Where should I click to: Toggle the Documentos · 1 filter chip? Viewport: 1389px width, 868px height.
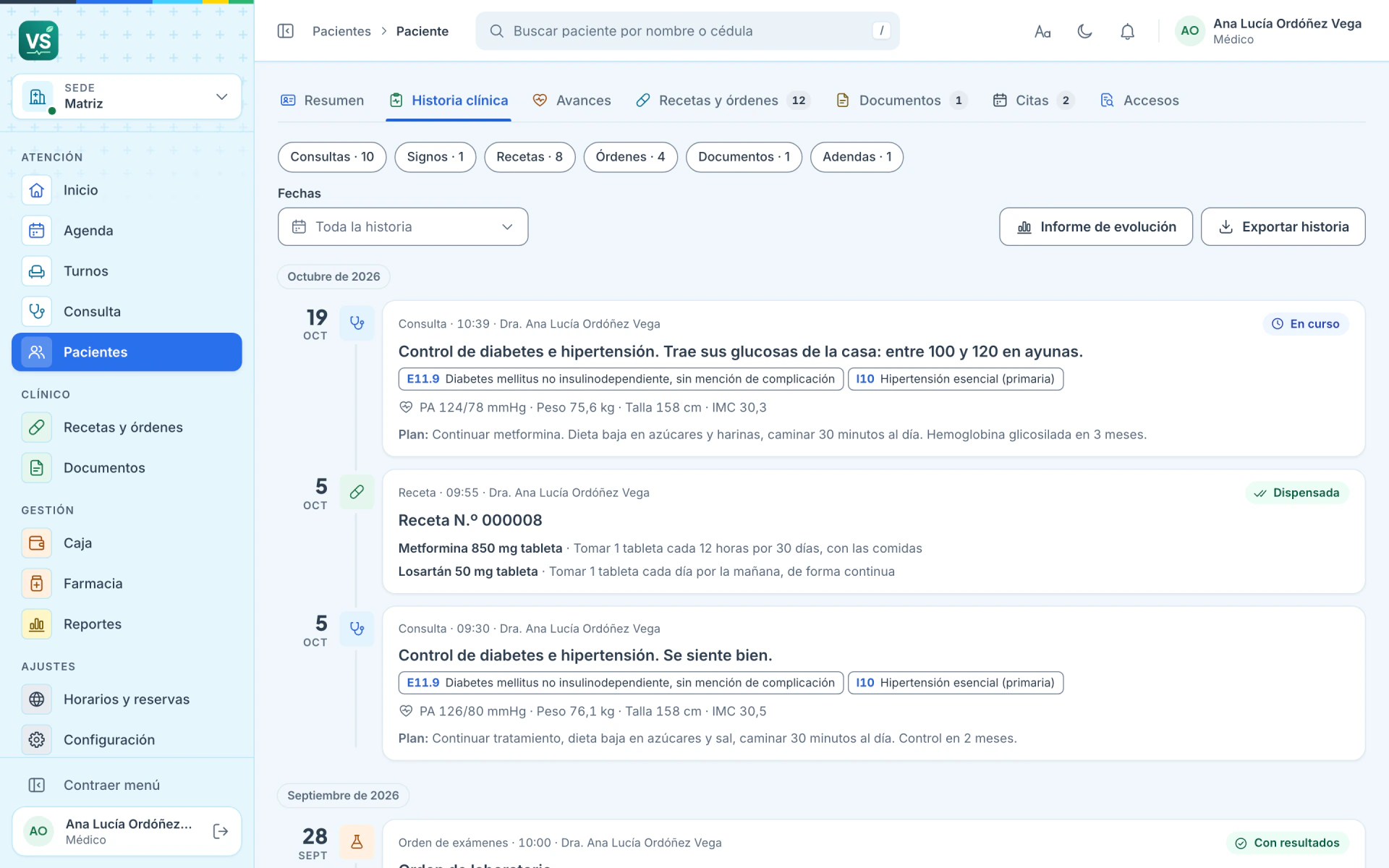(x=744, y=157)
